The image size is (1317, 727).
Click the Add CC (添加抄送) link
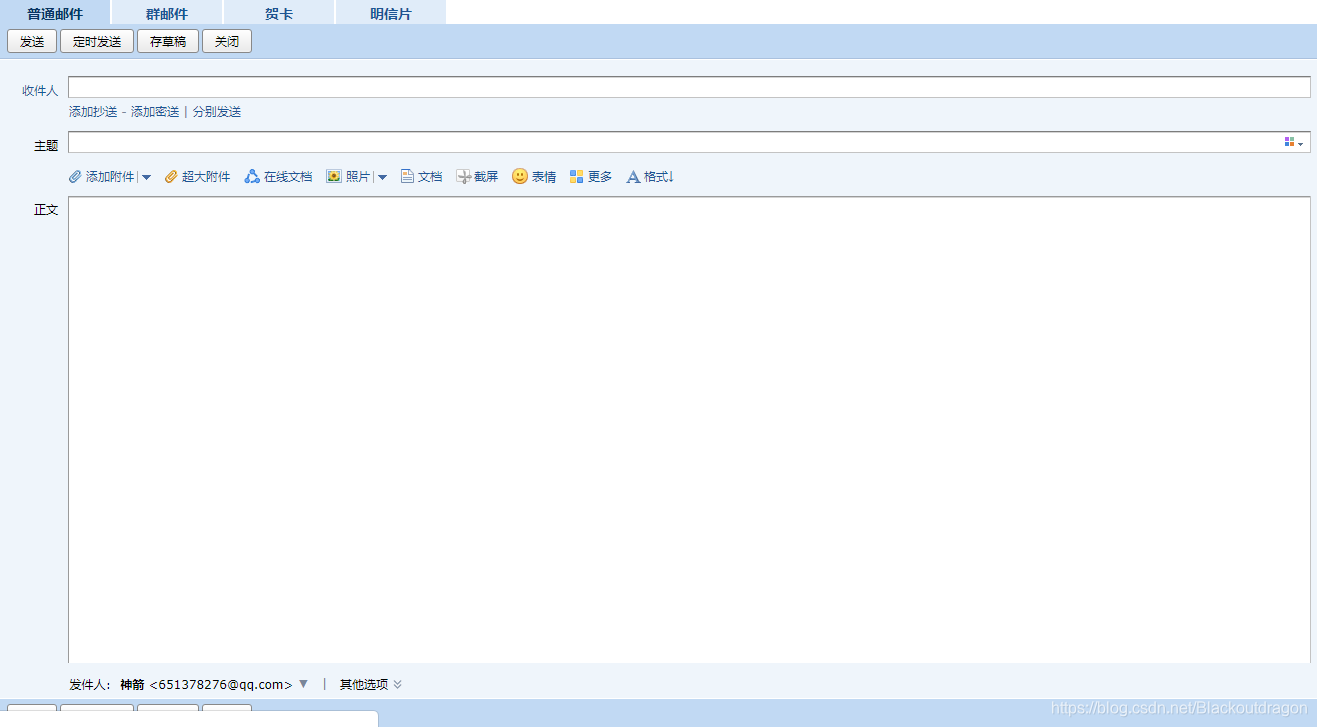[x=93, y=112]
